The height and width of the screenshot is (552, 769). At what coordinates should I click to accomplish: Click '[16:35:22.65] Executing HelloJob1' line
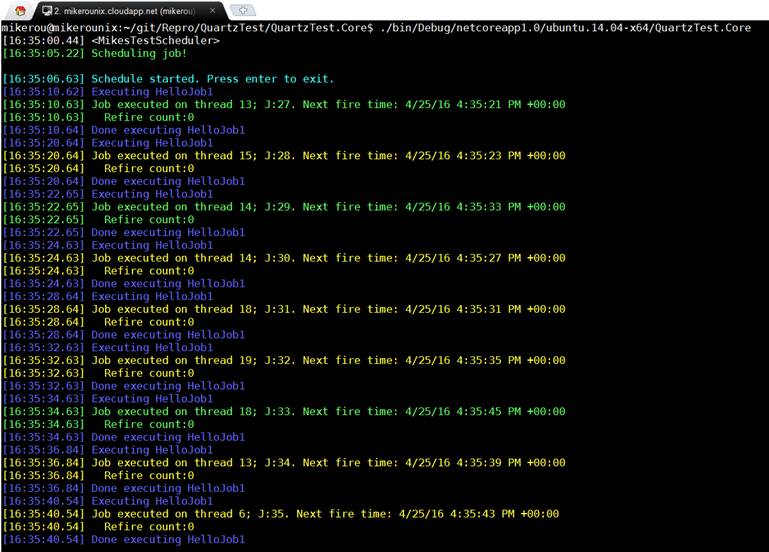[108, 194]
